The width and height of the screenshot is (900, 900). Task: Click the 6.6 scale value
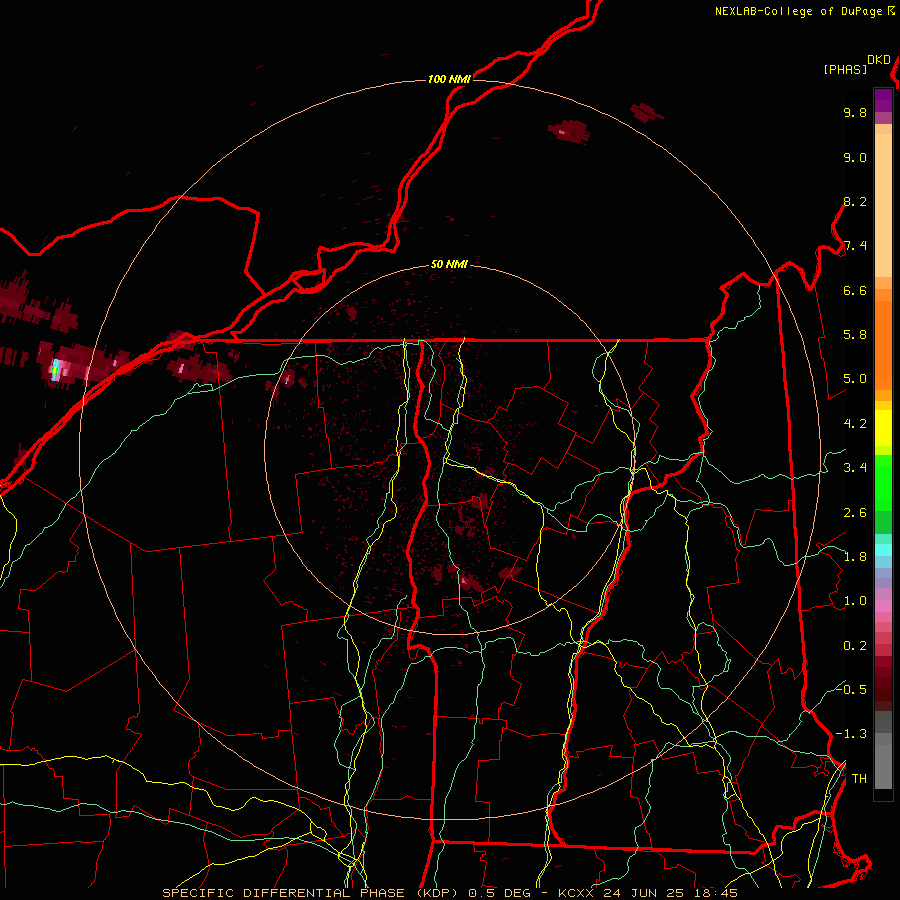855,290
